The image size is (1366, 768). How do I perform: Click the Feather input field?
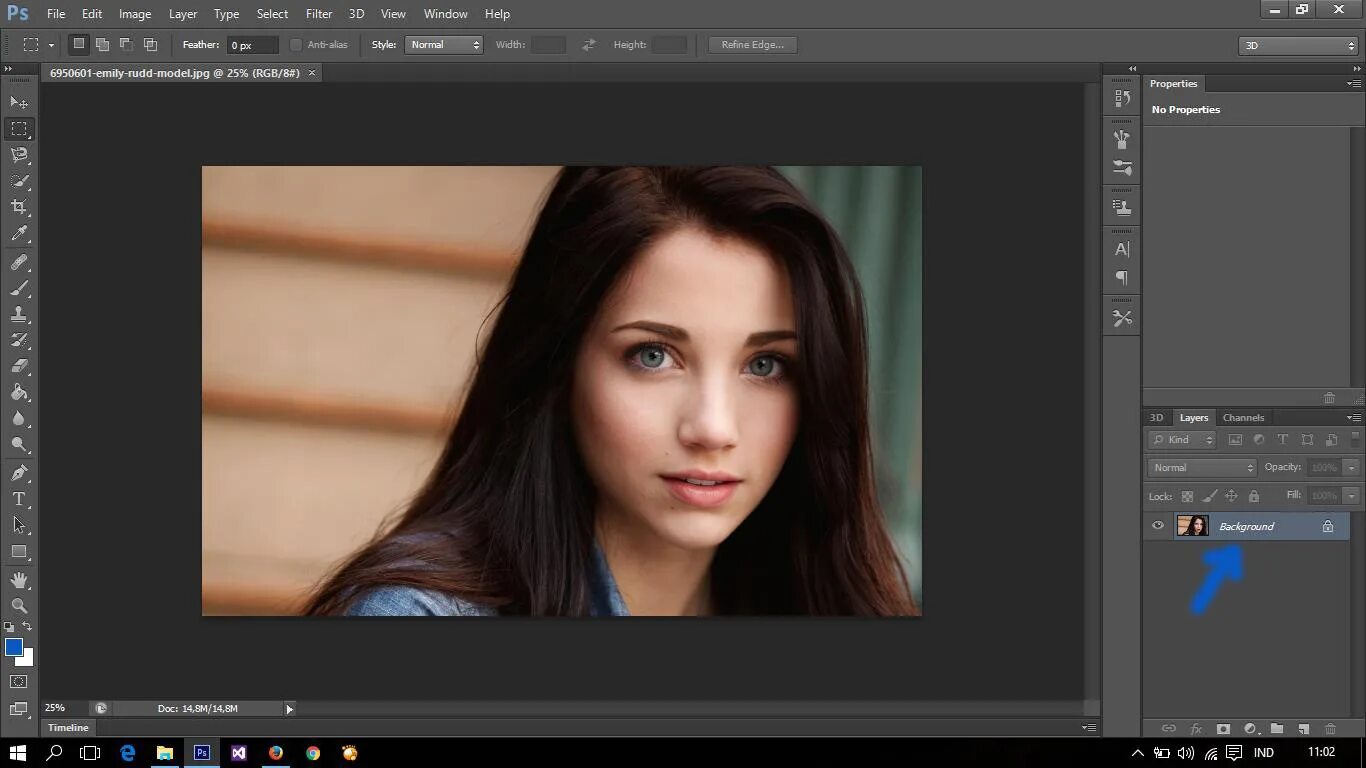click(x=252, y=45)
